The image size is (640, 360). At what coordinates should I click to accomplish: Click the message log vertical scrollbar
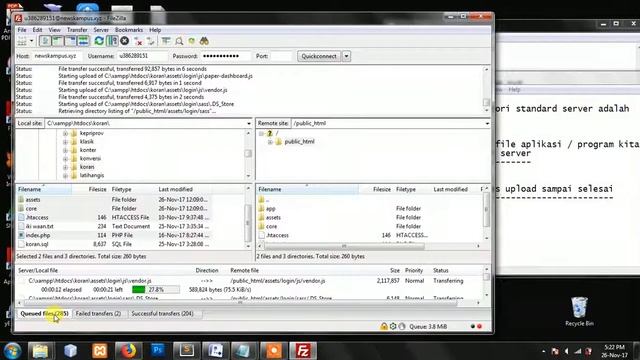tap(486, 102)
